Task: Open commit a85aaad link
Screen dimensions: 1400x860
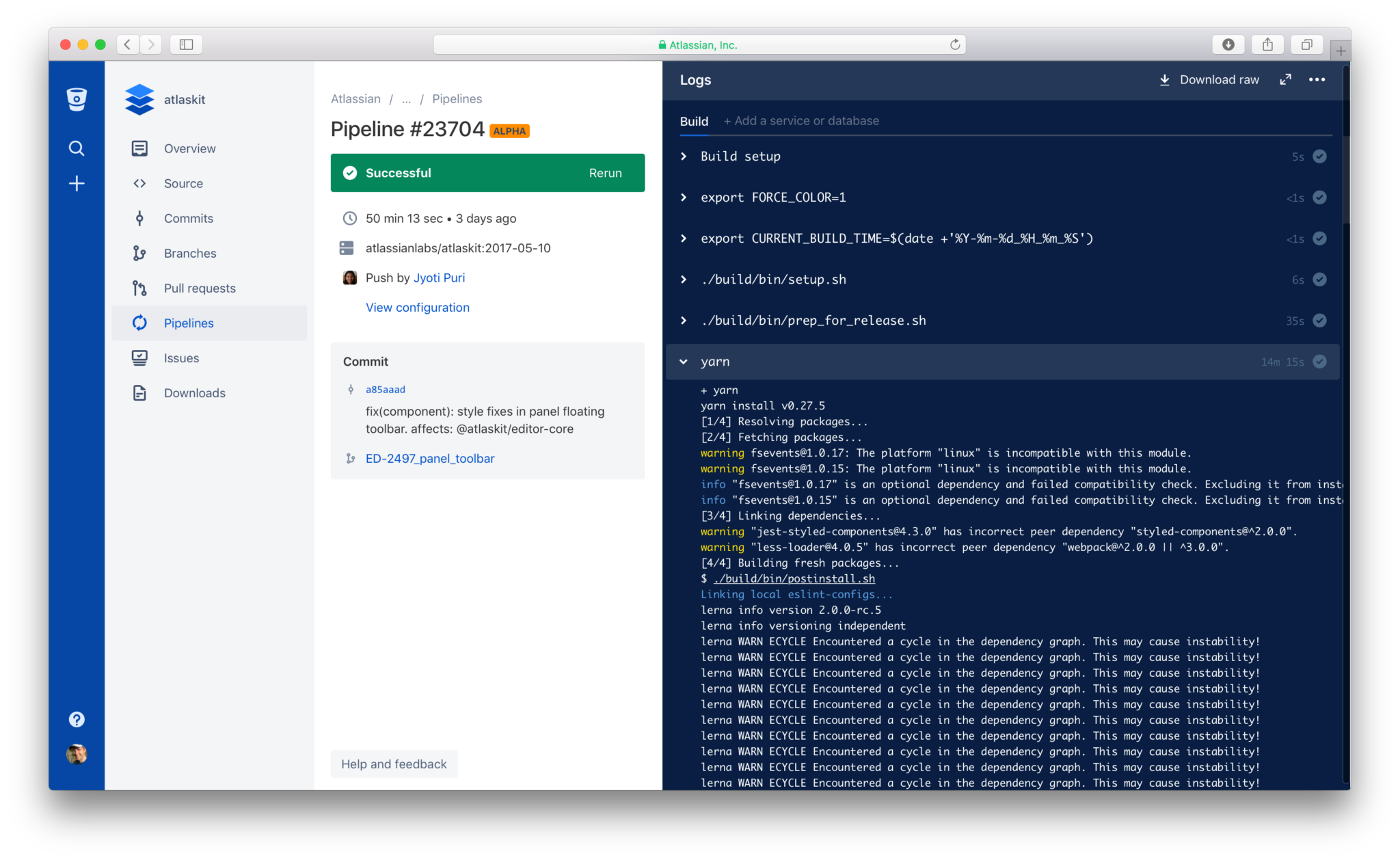Action: point(385,389)
